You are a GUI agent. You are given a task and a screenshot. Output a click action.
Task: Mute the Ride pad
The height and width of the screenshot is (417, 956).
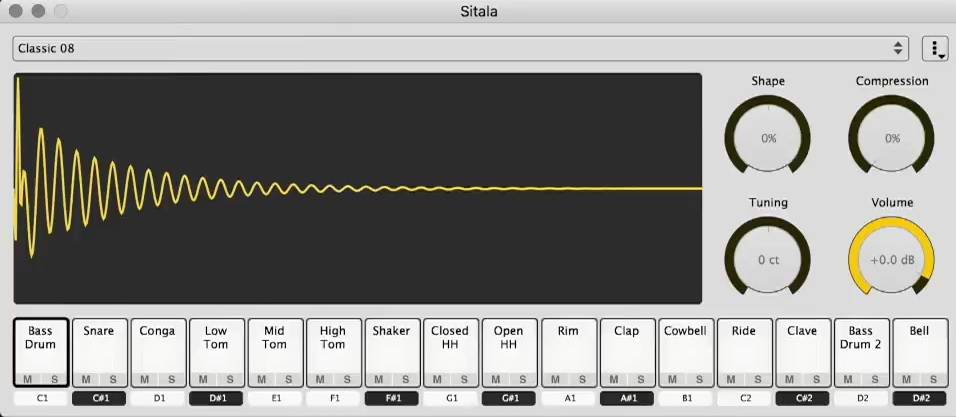pos(731,379)
